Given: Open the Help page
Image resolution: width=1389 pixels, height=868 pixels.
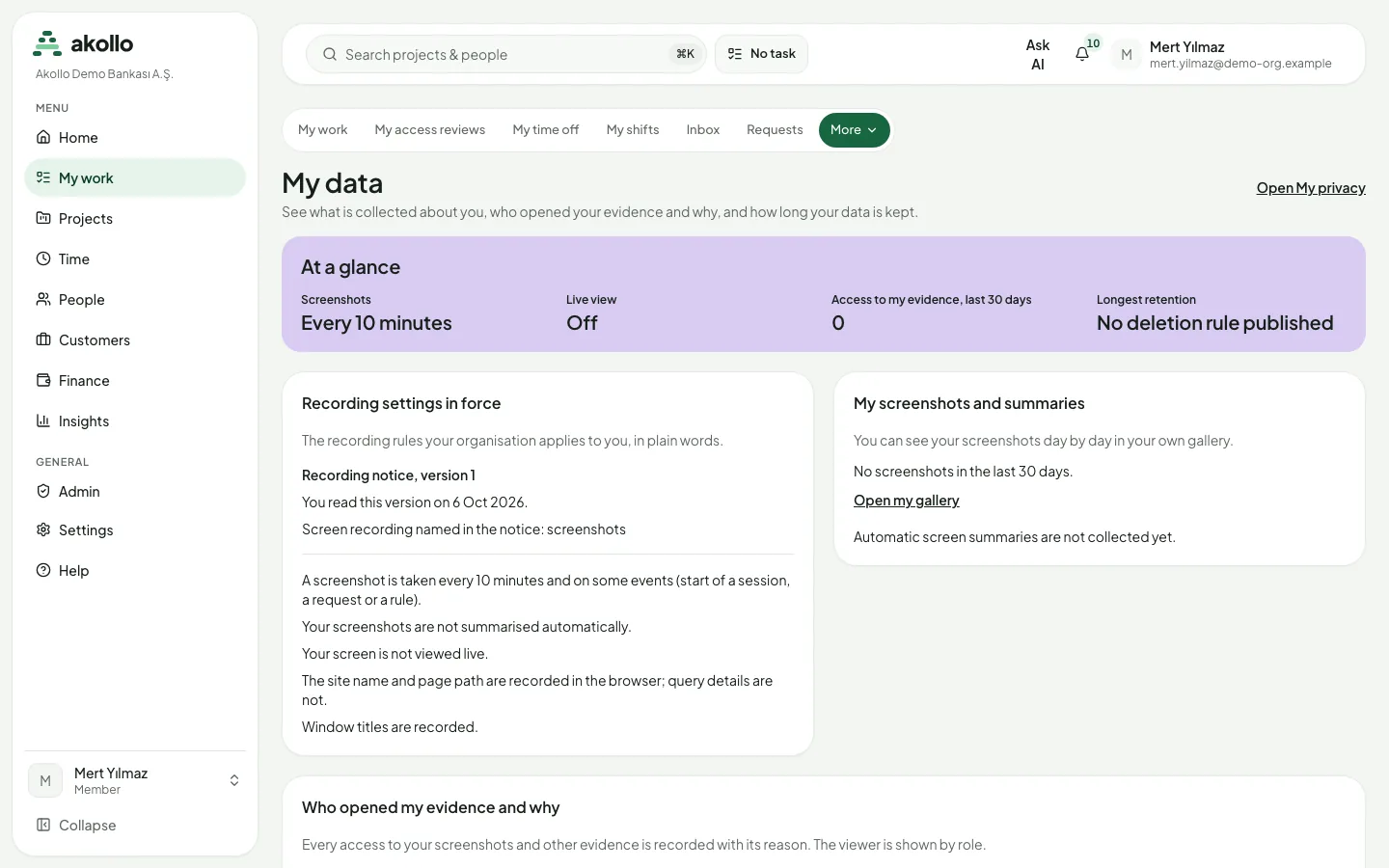Looking at the screenshot, I should point(135,571).
